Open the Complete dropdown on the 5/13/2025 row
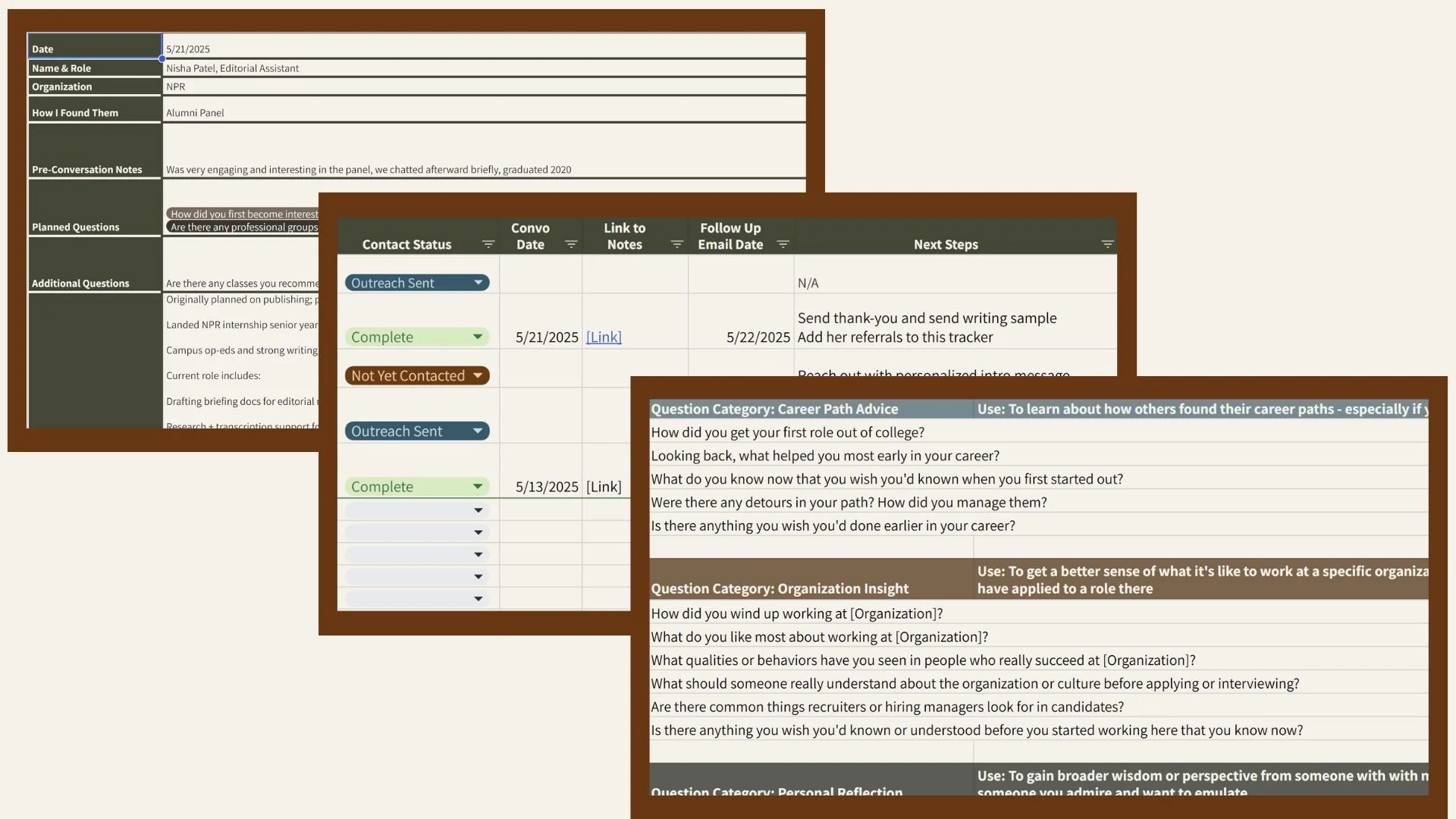1456x819 pixels. [x=478, y=486]
